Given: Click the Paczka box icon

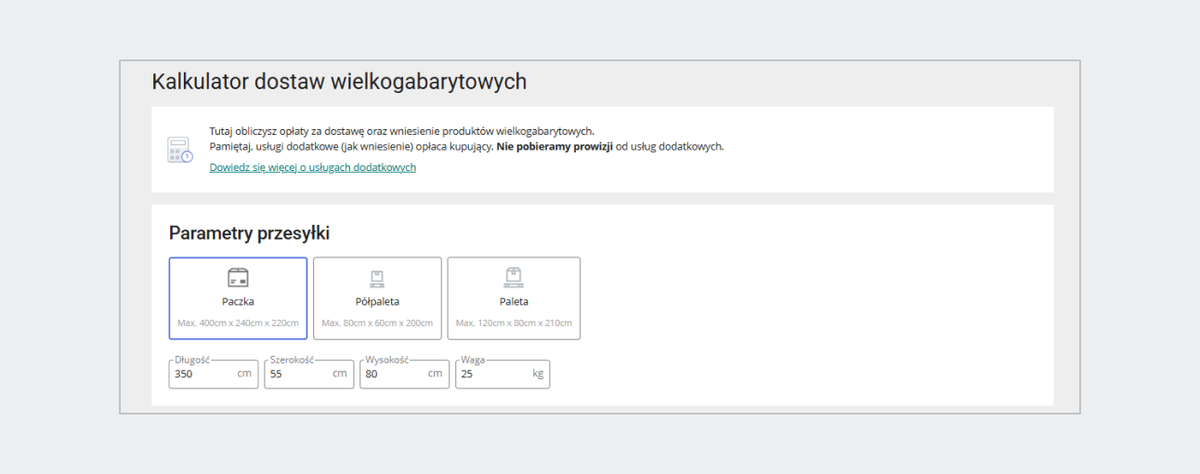Looking at the screenshot, I should point(238,278).
